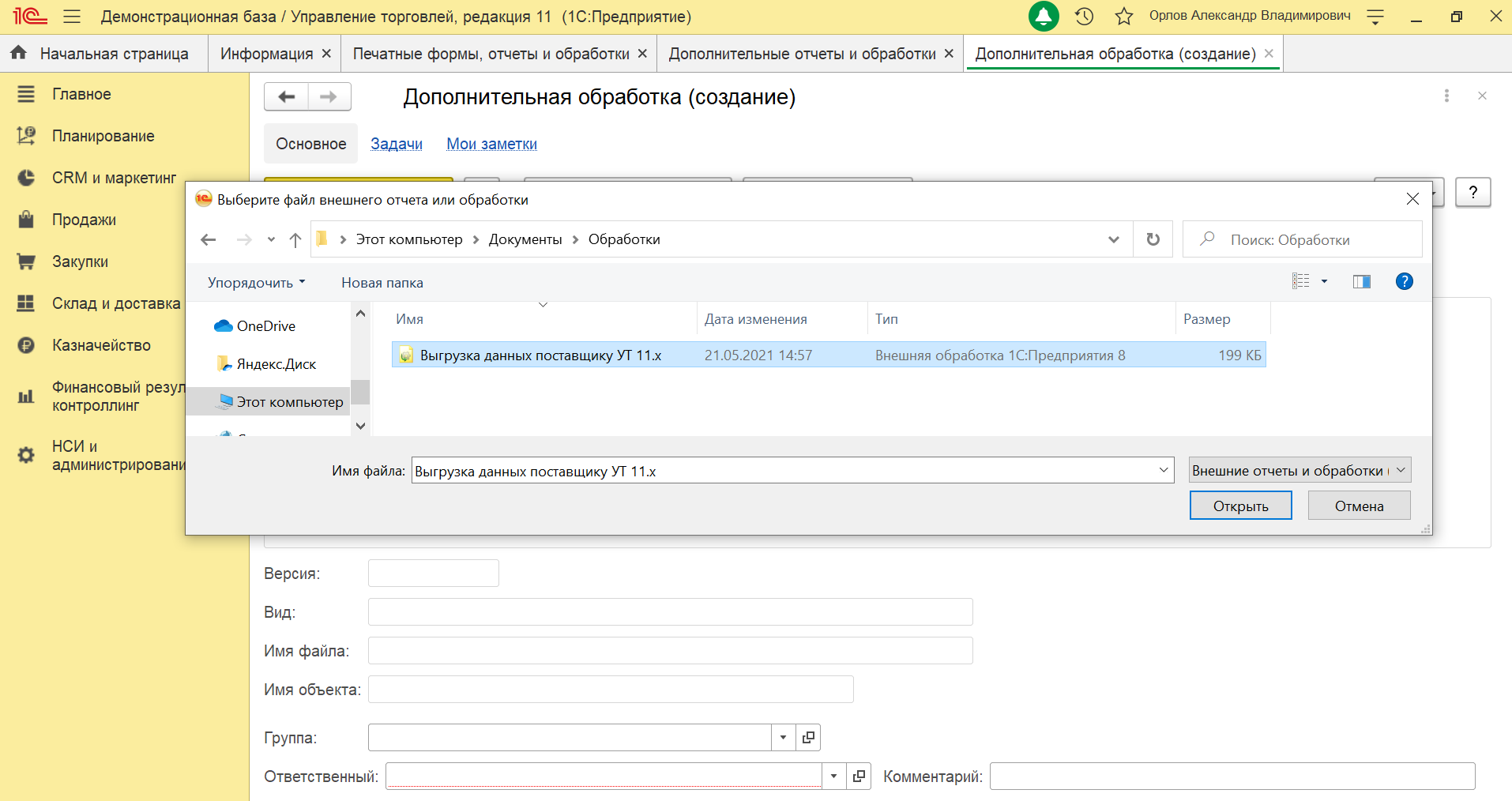Open НСИ и администрирование gear section
1512x801 pixels.
[26, 455]
